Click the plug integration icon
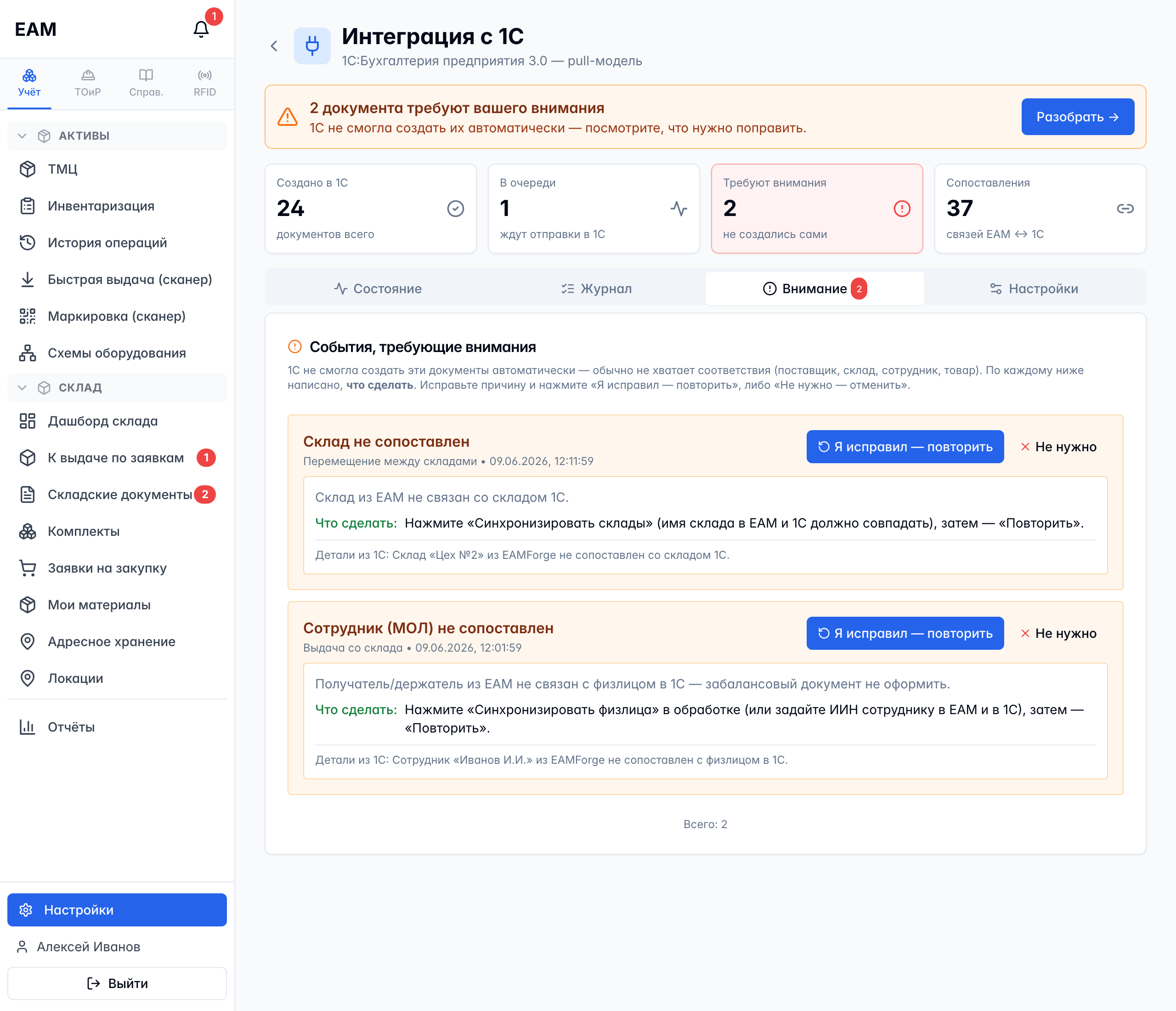This screenshot has height=1011, width=1176. 312,46
